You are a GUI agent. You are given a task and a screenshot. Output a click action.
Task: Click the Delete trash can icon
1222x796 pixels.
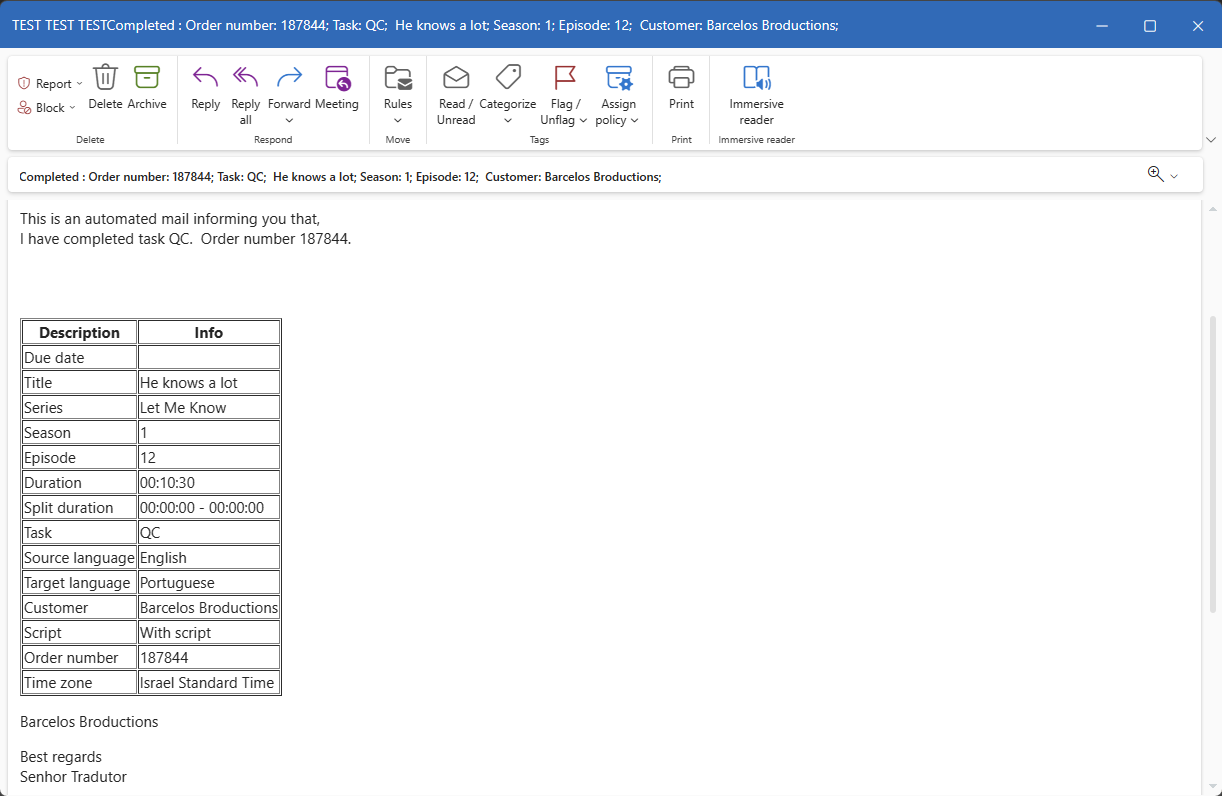coord(105,78)
